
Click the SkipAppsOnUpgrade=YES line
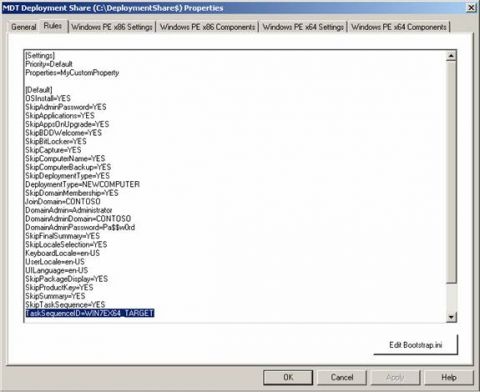pyautogui.click(x=67, y=124)
